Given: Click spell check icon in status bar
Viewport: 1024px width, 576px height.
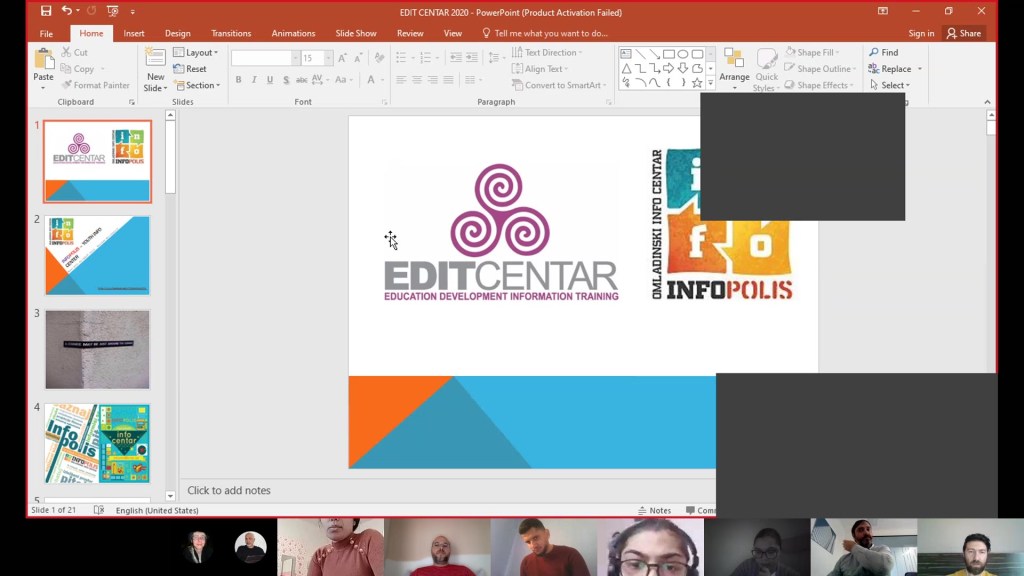Looking at the screenshot, I should [x=99, y=510].
